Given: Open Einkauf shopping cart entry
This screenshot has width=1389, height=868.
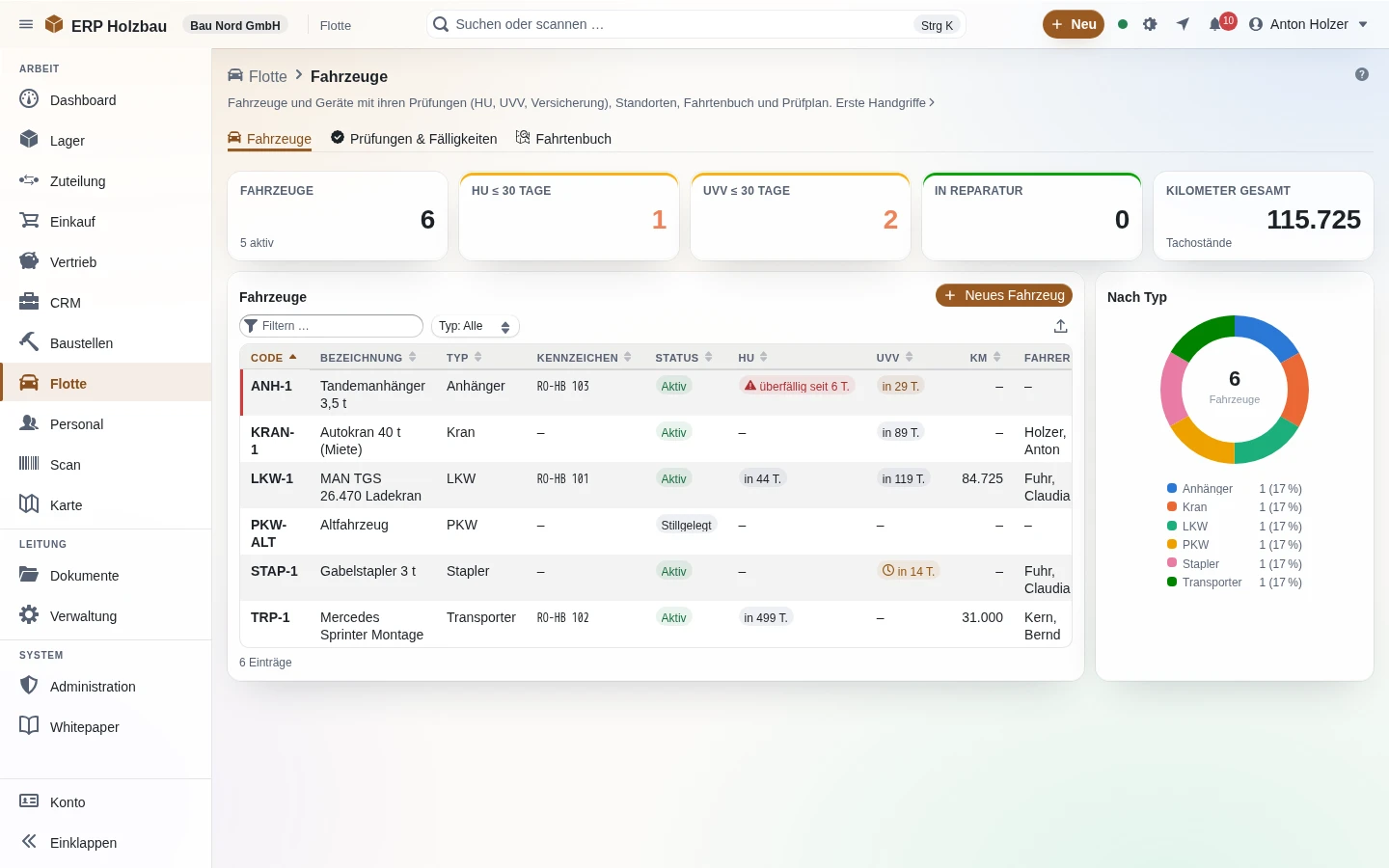Looking at the screenshot, I should [x=106, y=222].
